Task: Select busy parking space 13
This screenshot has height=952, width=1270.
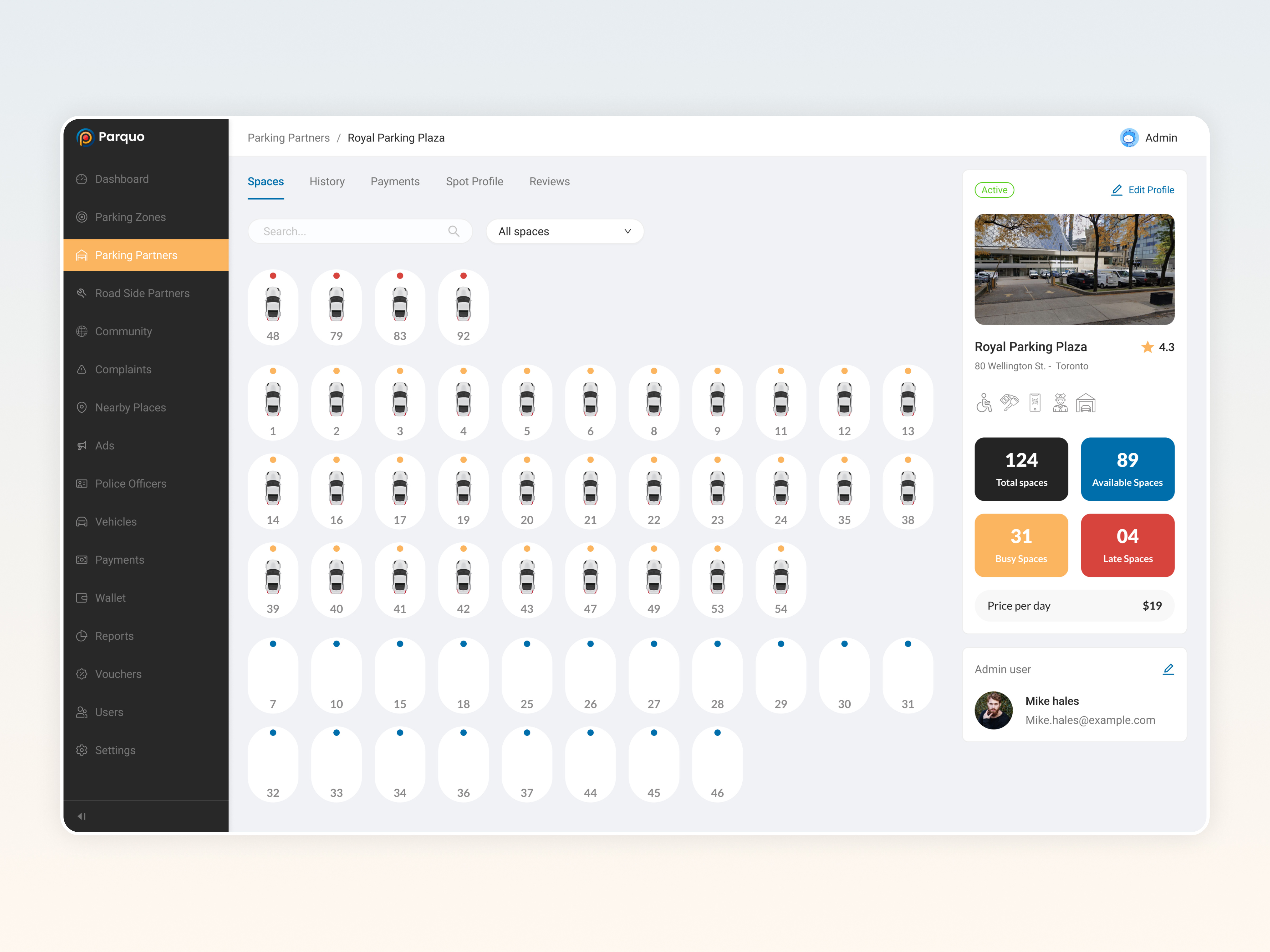Action: tap(907, 403)
